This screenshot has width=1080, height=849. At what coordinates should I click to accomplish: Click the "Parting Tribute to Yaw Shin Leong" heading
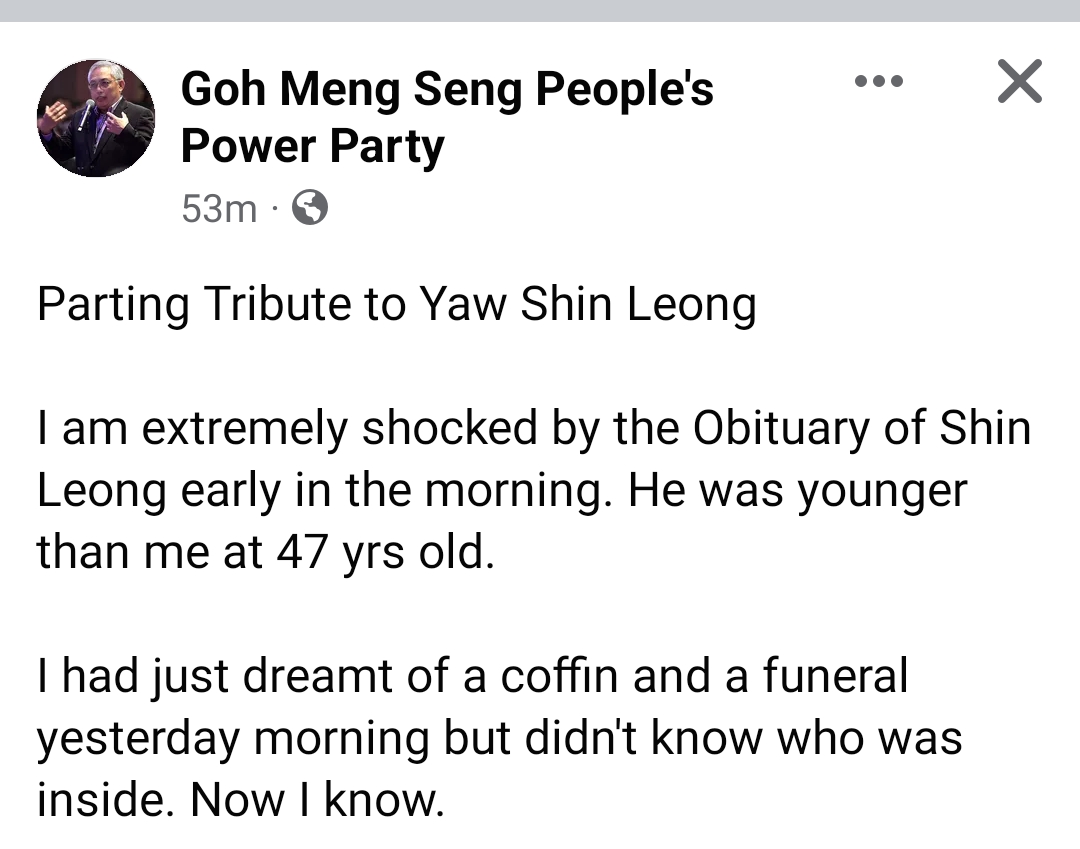coord(396,305)
